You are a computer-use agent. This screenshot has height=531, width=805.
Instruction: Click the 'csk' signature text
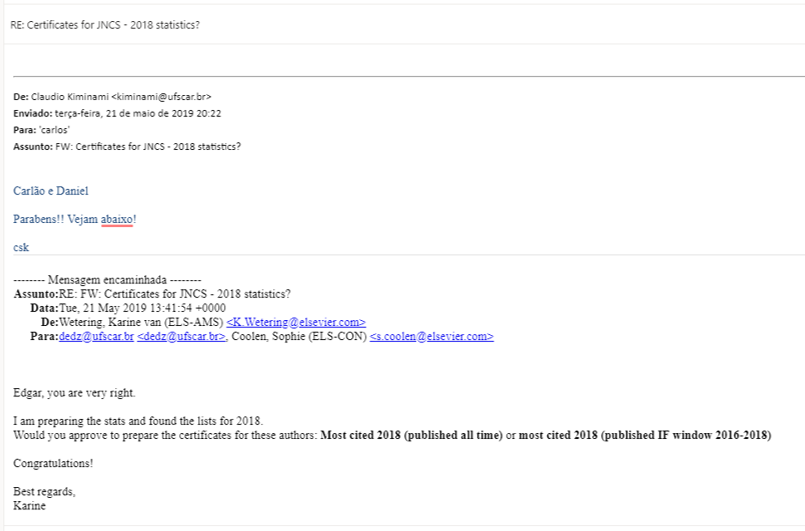click(x=21, y=248)
